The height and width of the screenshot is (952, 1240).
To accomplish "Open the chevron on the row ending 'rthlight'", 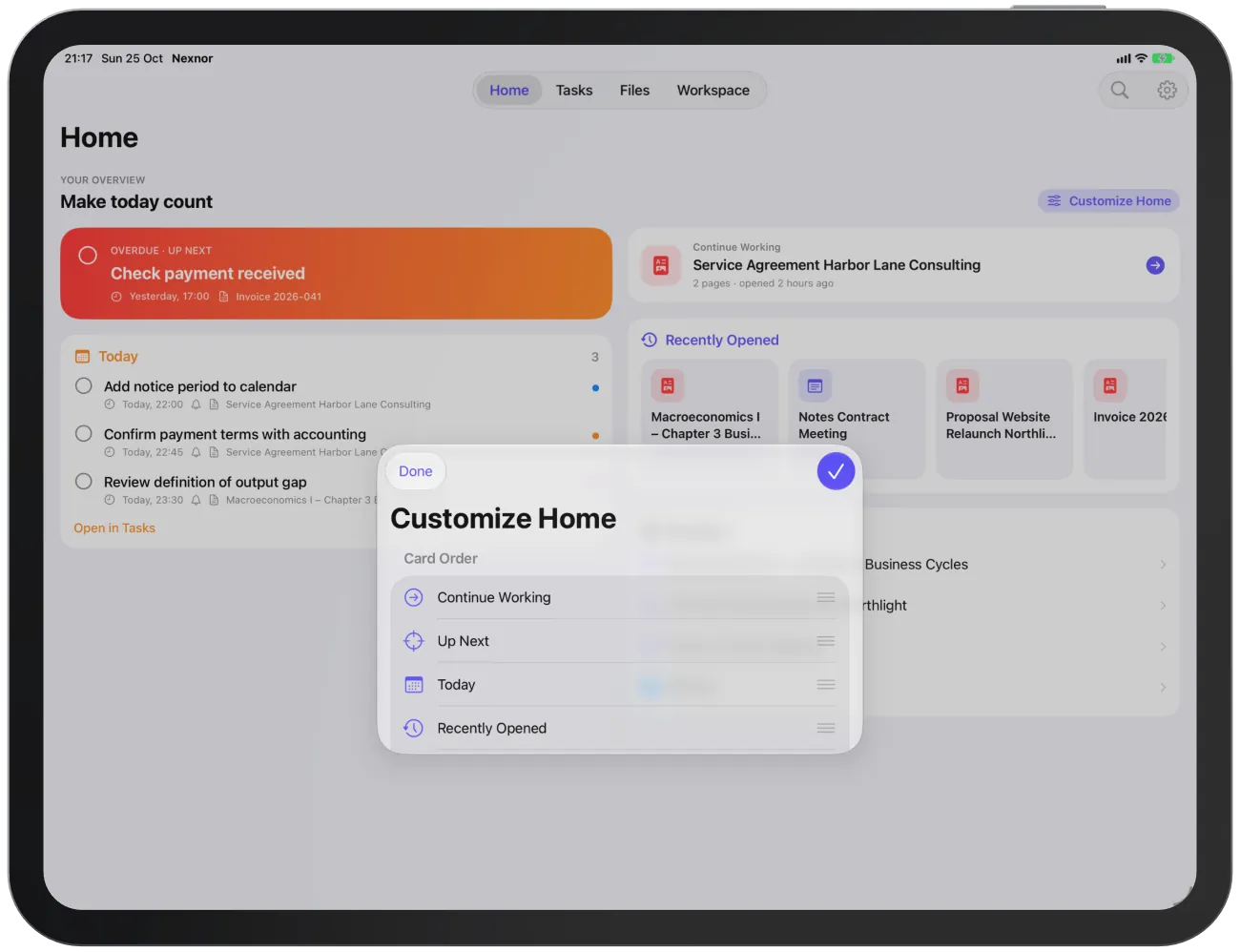I will pyautogui.click(x=1163, y=606).
